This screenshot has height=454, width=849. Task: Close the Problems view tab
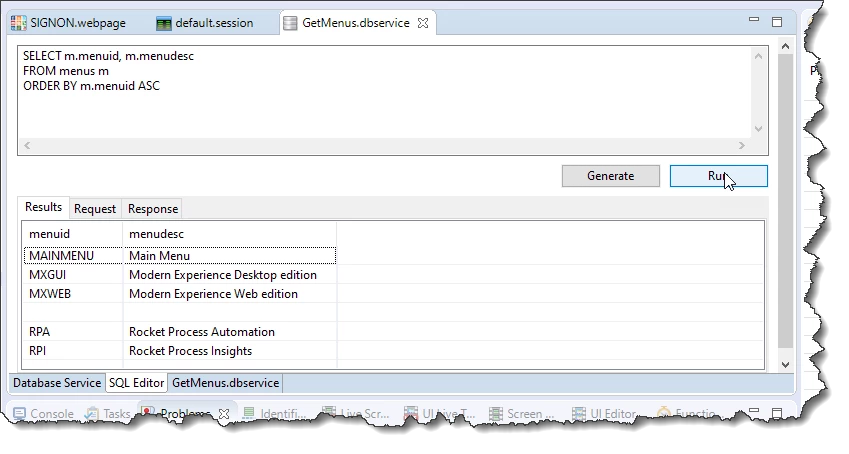point(224,414)
